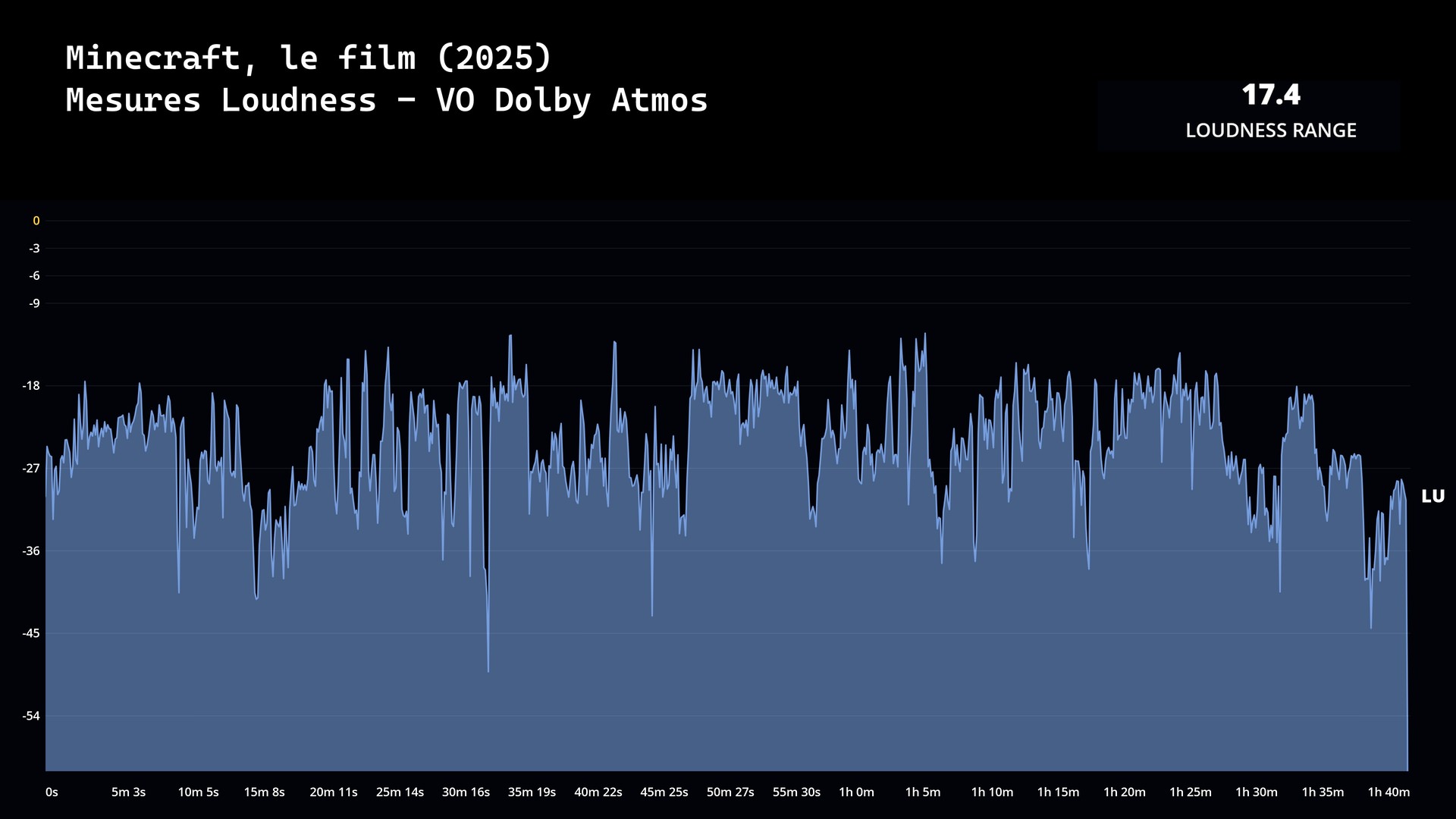Screen dimensions: 1456x819
Task: Click the 1h 35m time label
Action: [1323, 792]
